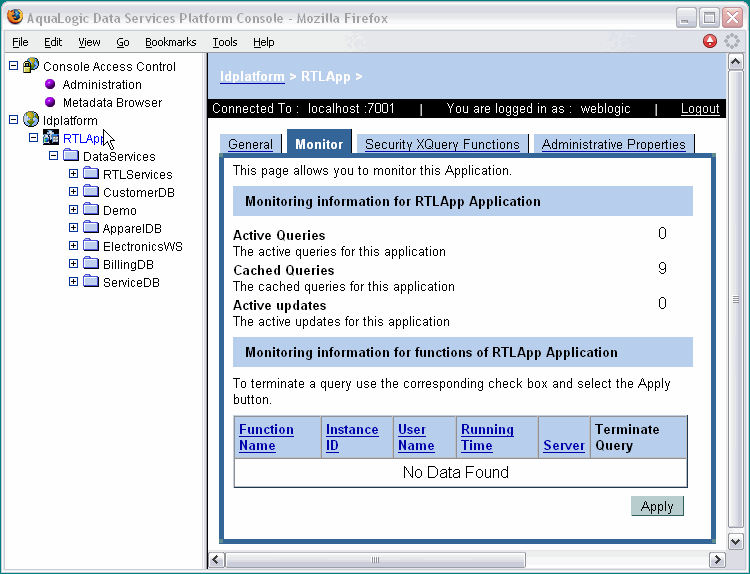Click the Console Access Control key icon
Image resolution: width=750 pixels, height=574 pixels.
coord(31,66)
